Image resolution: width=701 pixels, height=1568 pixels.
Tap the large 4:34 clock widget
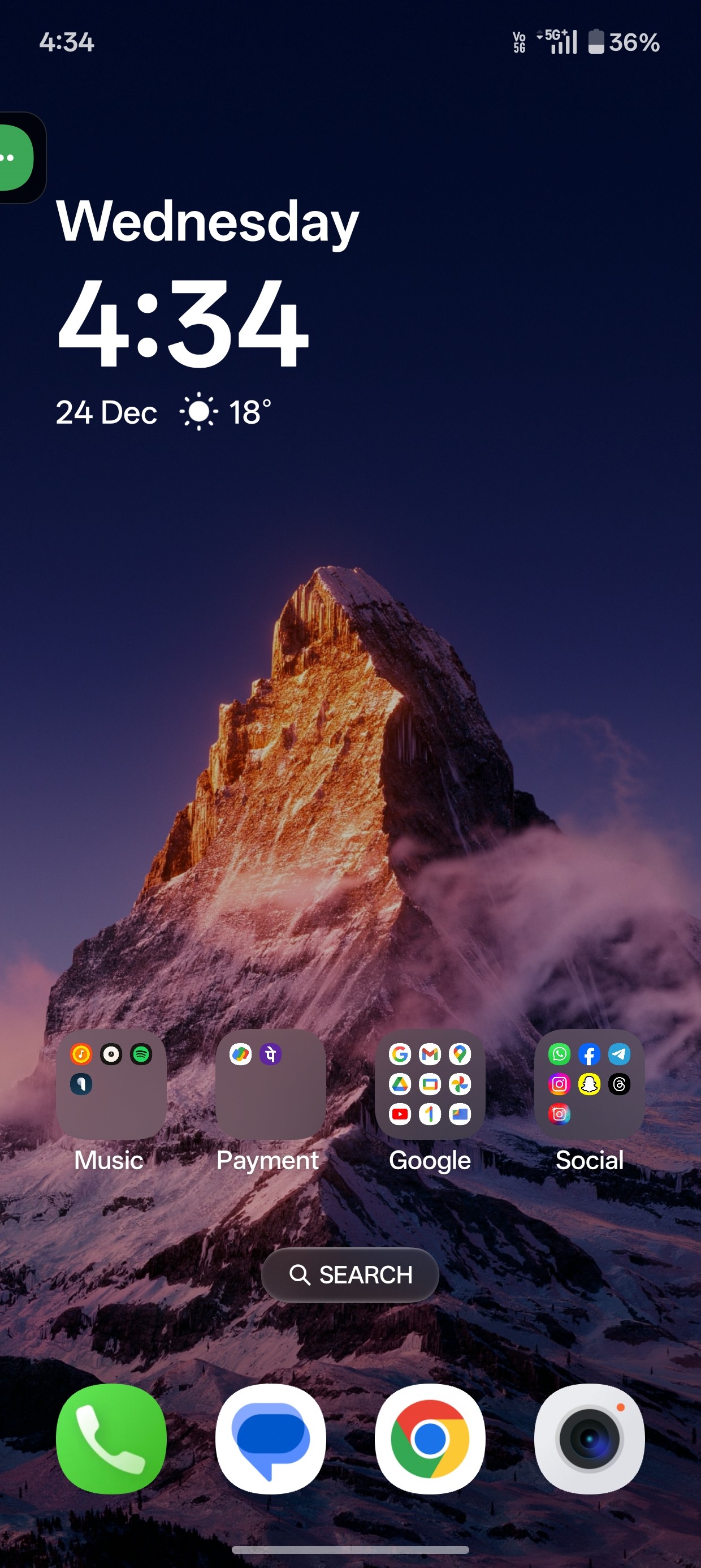click(183, 322)
